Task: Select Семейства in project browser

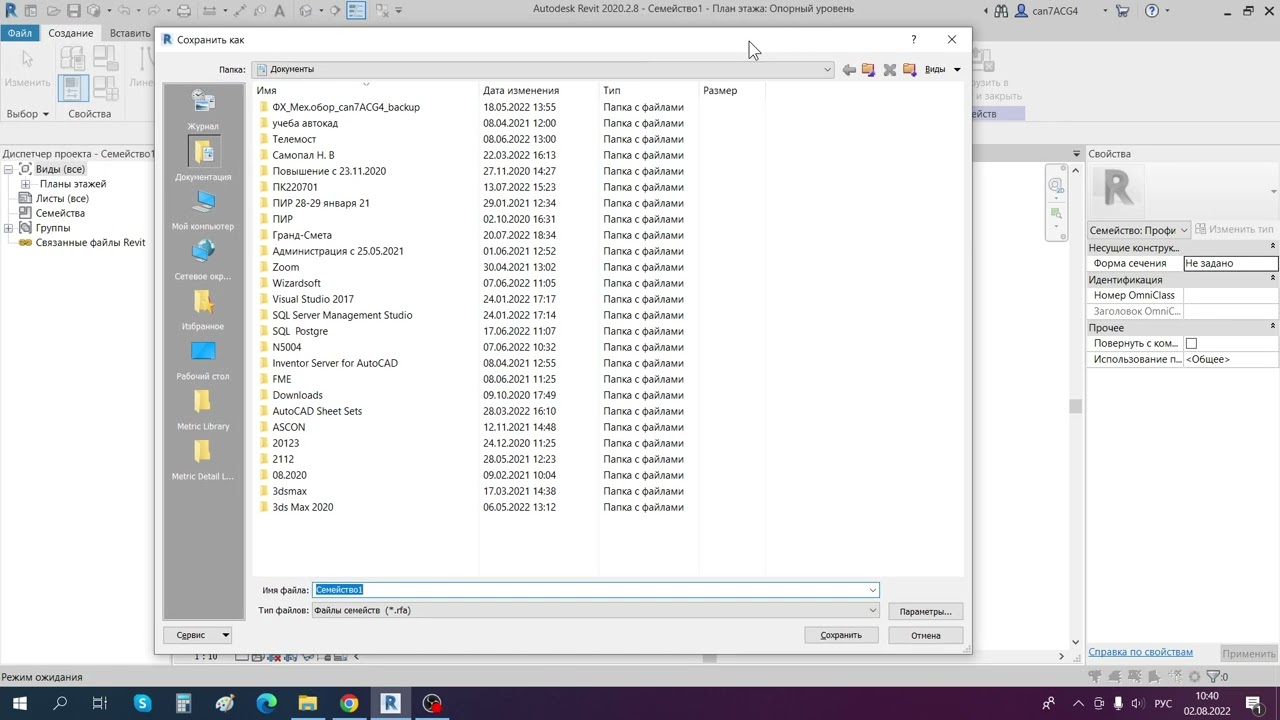Action: [x=60, y=213]
